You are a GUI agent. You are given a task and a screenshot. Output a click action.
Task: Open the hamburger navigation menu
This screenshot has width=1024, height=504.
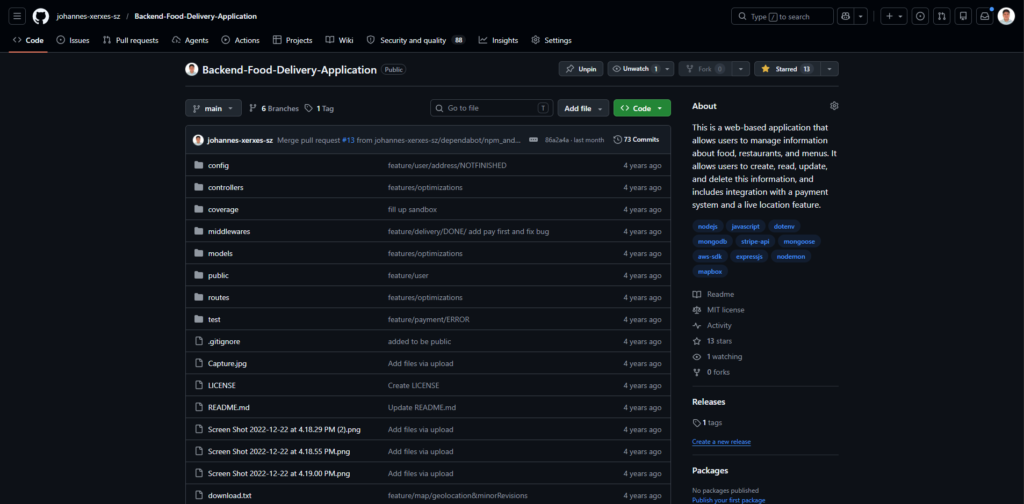point(18,16)
